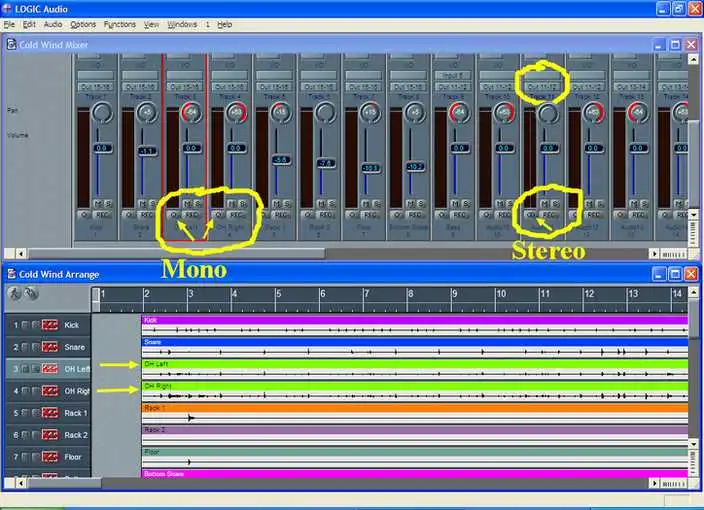Click volume fader handle on mixer channel 7
The width and height of the screenshot is (704, 510).
[x=371, y=168]
